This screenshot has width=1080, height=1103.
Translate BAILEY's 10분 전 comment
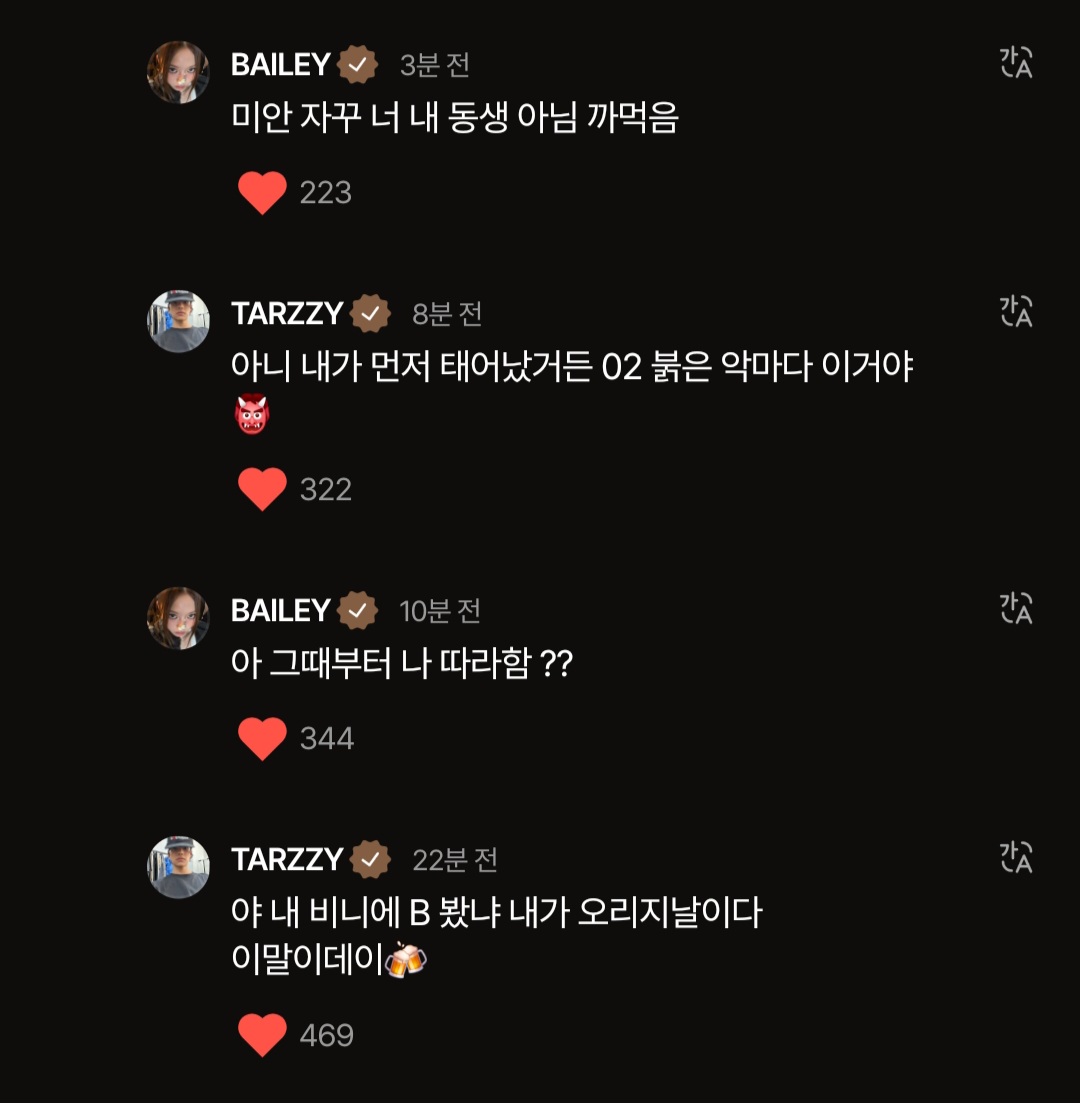tap(1016, 608)
